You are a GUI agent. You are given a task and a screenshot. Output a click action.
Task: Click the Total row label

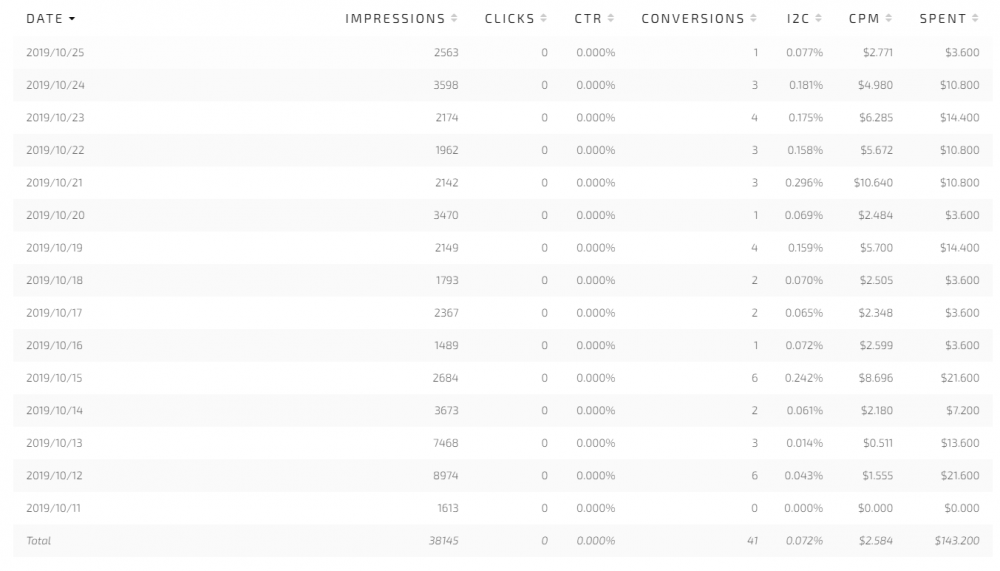coord(39,541)
